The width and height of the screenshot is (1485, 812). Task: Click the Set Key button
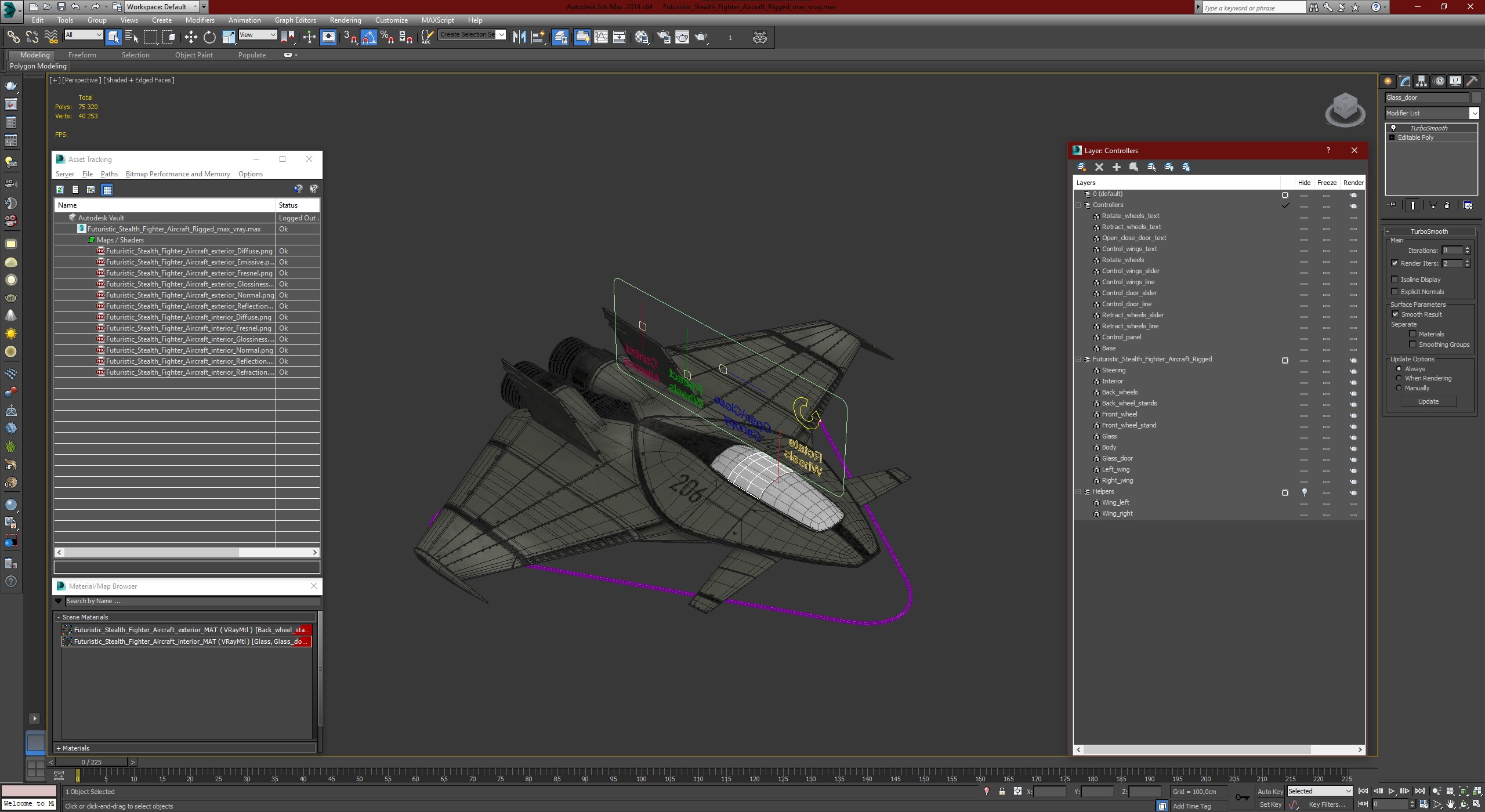1270,804
